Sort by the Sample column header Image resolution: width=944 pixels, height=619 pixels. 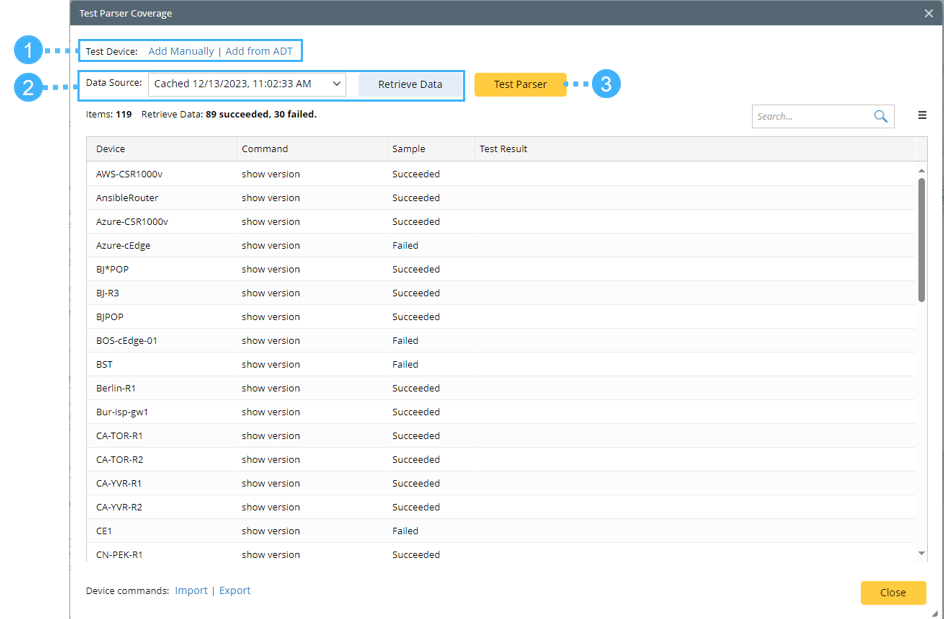click(x=408, y=149)
